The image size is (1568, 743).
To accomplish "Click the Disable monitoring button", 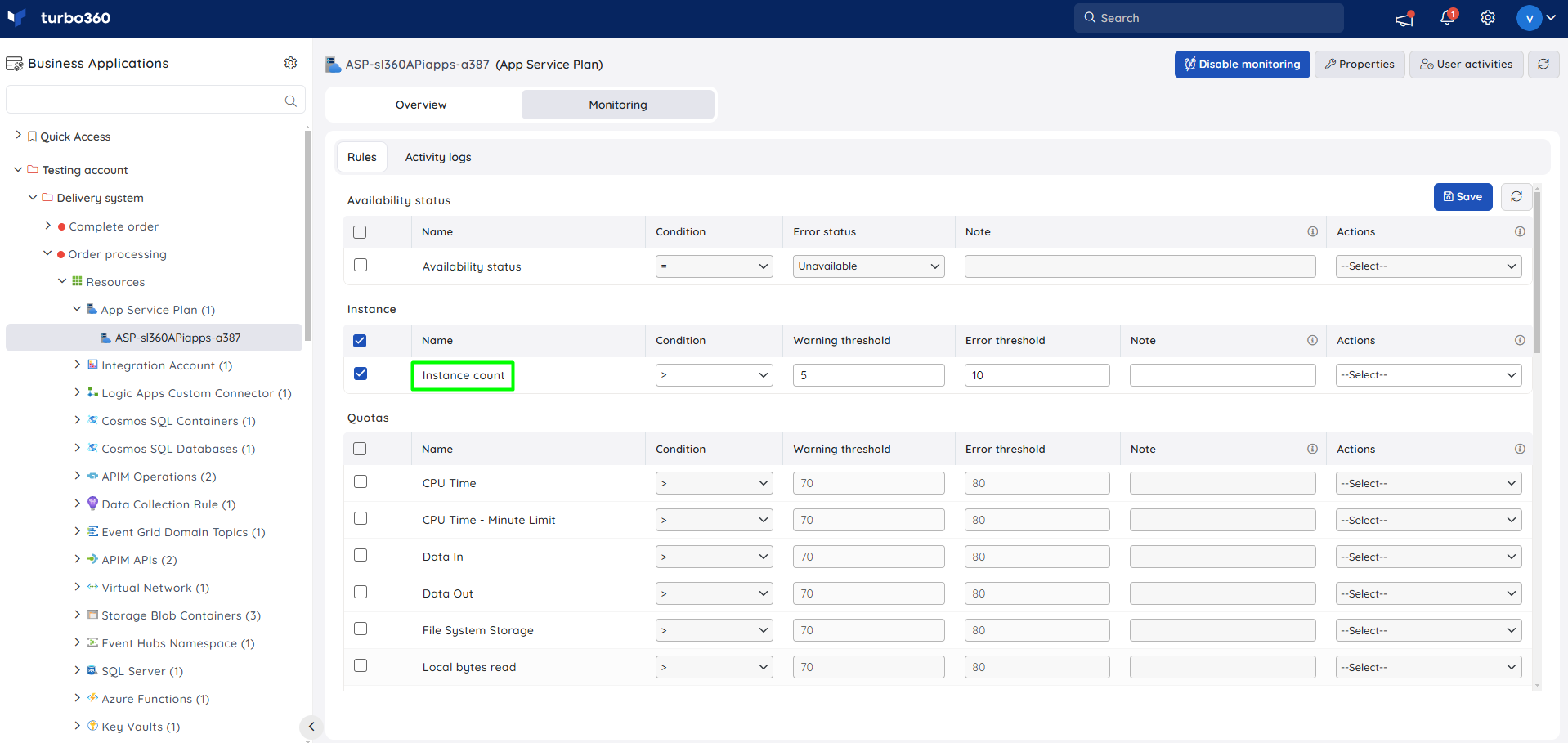I will tap(1243, 65).
